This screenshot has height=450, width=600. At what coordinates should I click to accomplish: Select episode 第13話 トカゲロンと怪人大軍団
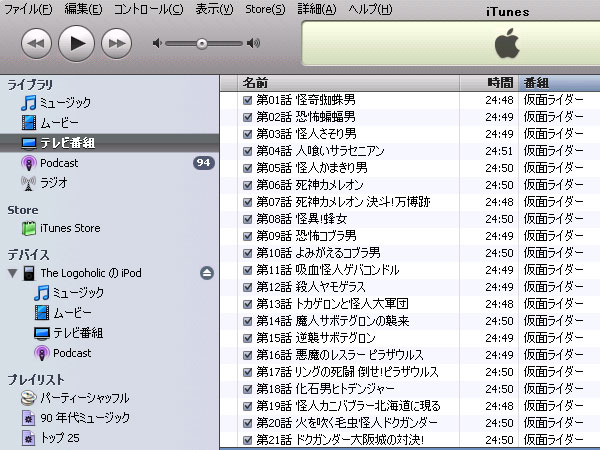pyautogui.click(x=332, y=304)
